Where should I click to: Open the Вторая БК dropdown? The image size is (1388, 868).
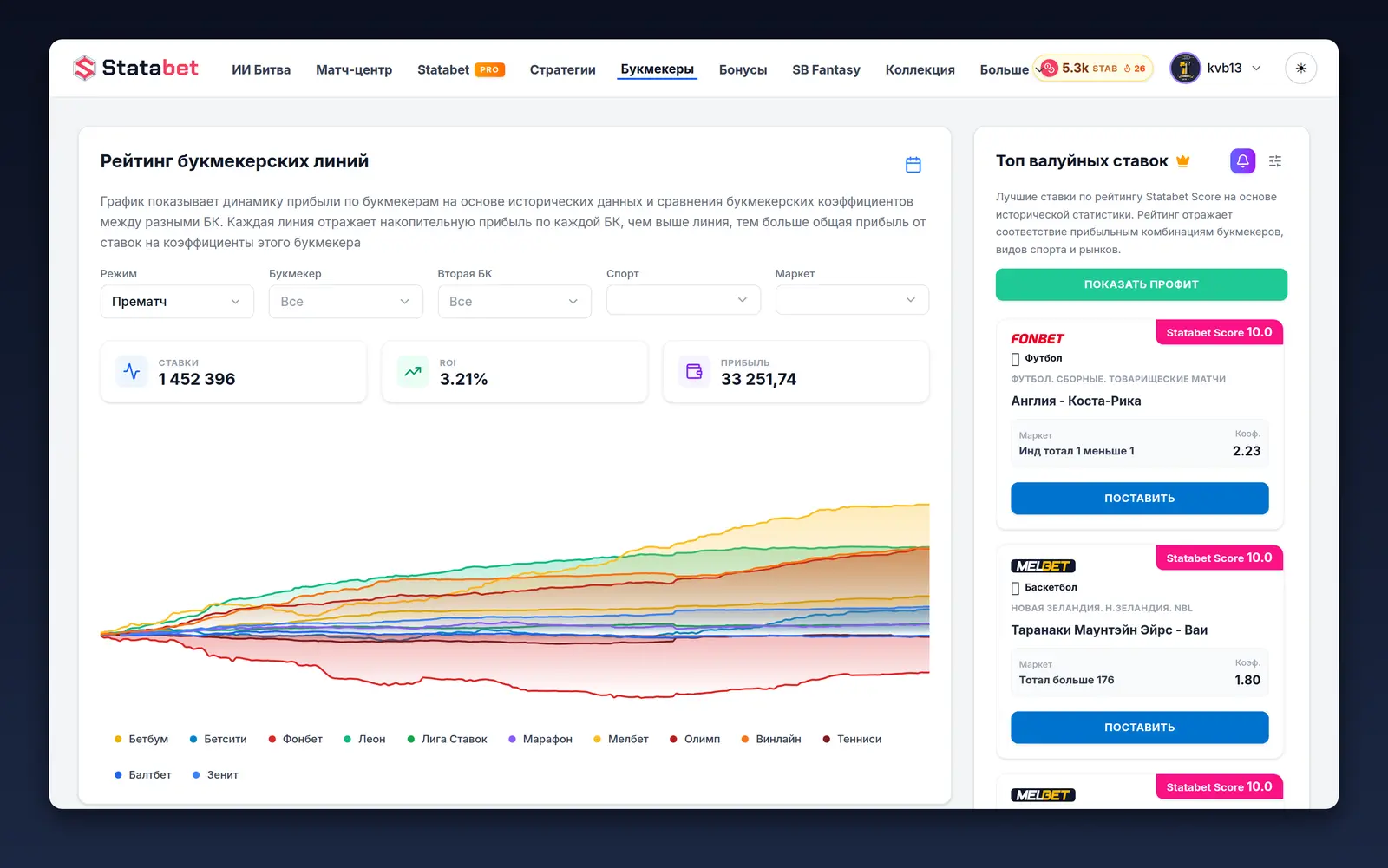[x=514, y=301]
